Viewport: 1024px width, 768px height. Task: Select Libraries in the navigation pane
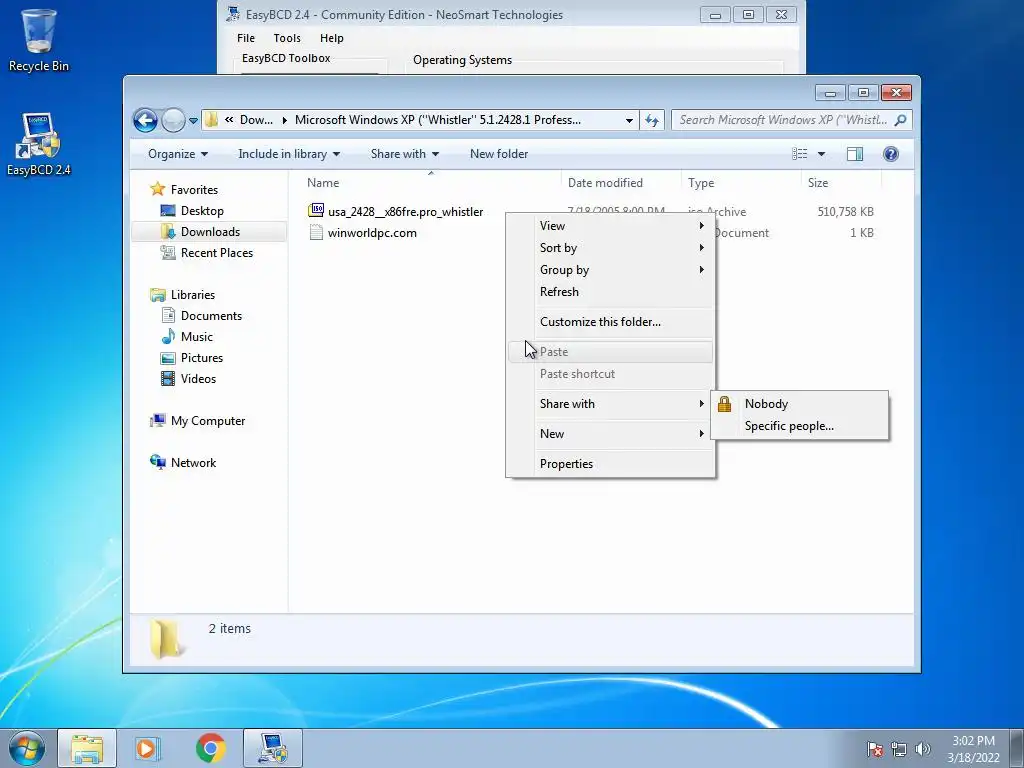193,295
